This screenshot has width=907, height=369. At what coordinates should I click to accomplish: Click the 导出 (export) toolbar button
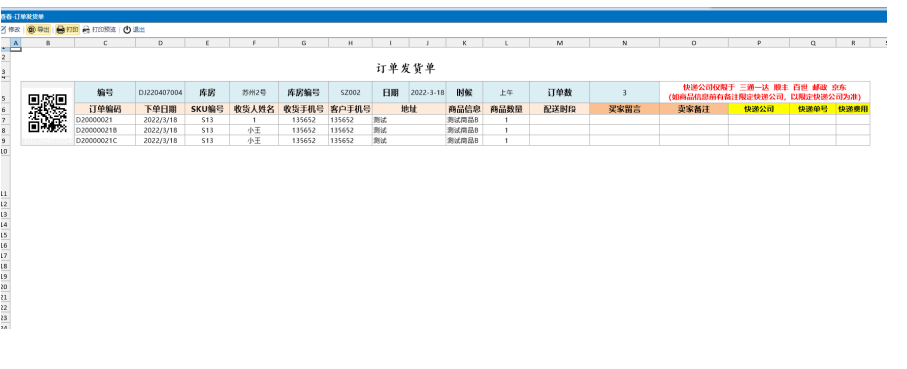click(x=39, y=29)
